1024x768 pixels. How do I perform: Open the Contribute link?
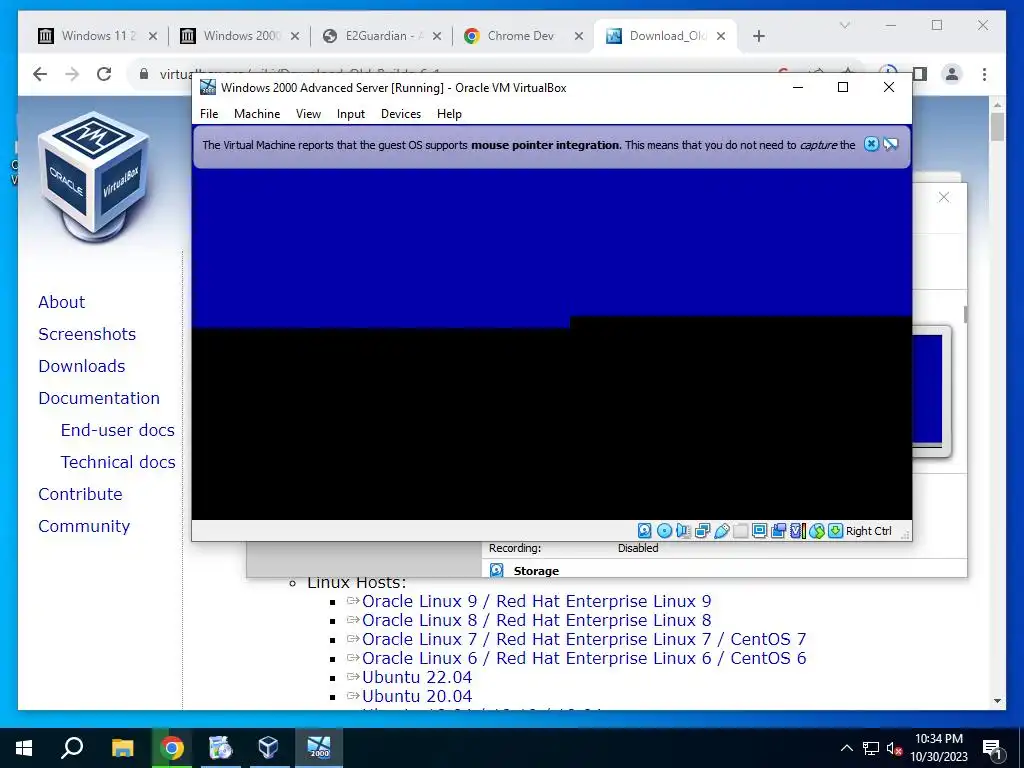[80, 494]
